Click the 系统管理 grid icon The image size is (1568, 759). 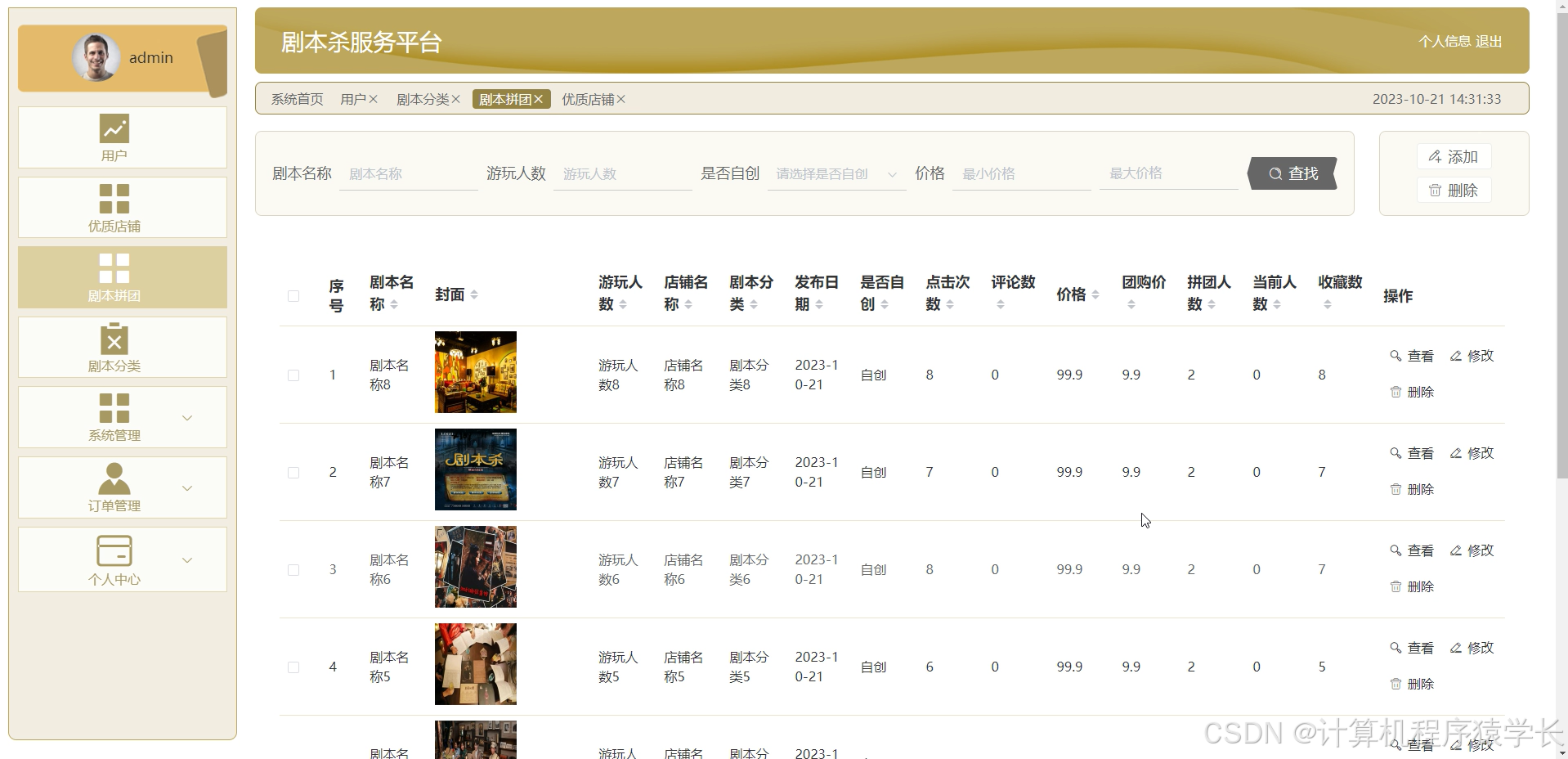(x=114, y=408)
